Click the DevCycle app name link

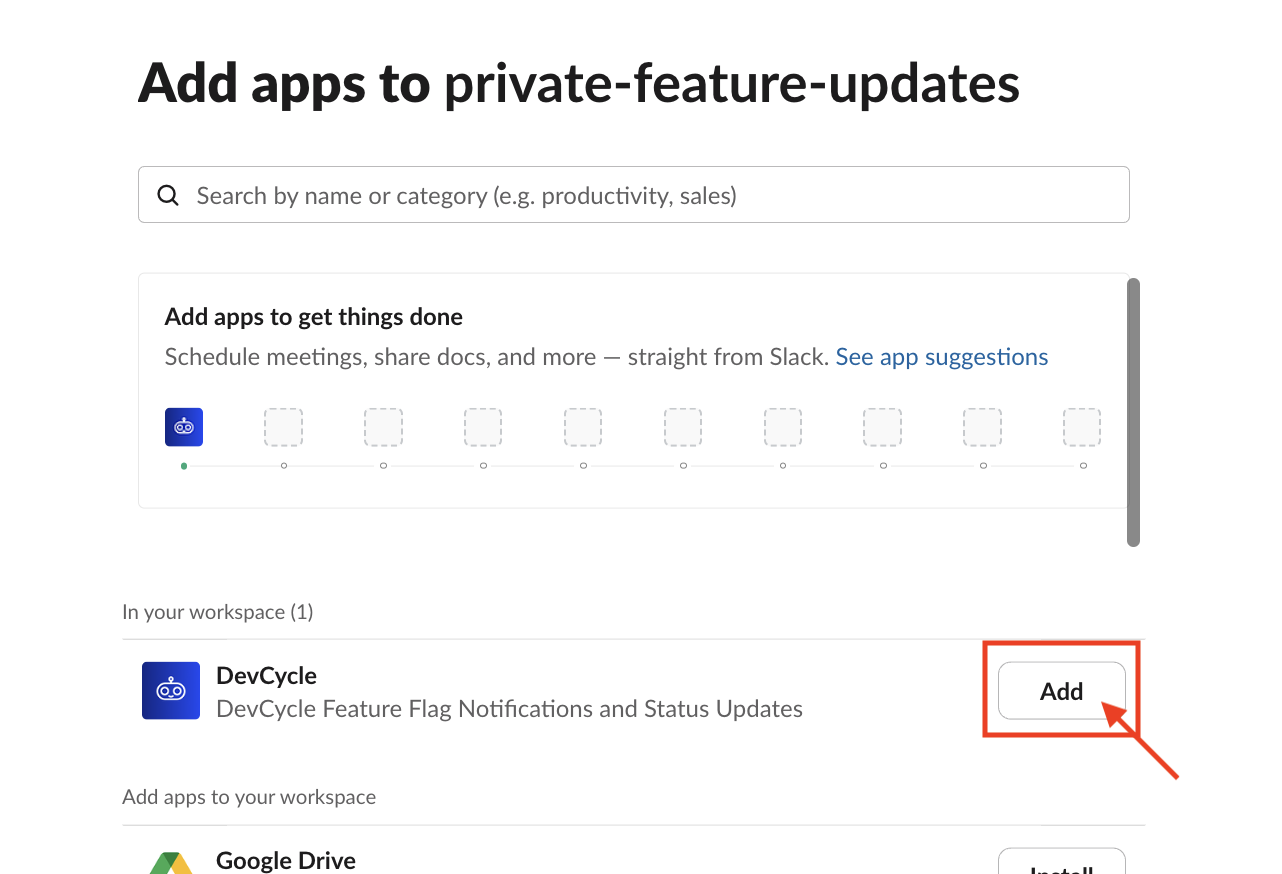(266, 675)
